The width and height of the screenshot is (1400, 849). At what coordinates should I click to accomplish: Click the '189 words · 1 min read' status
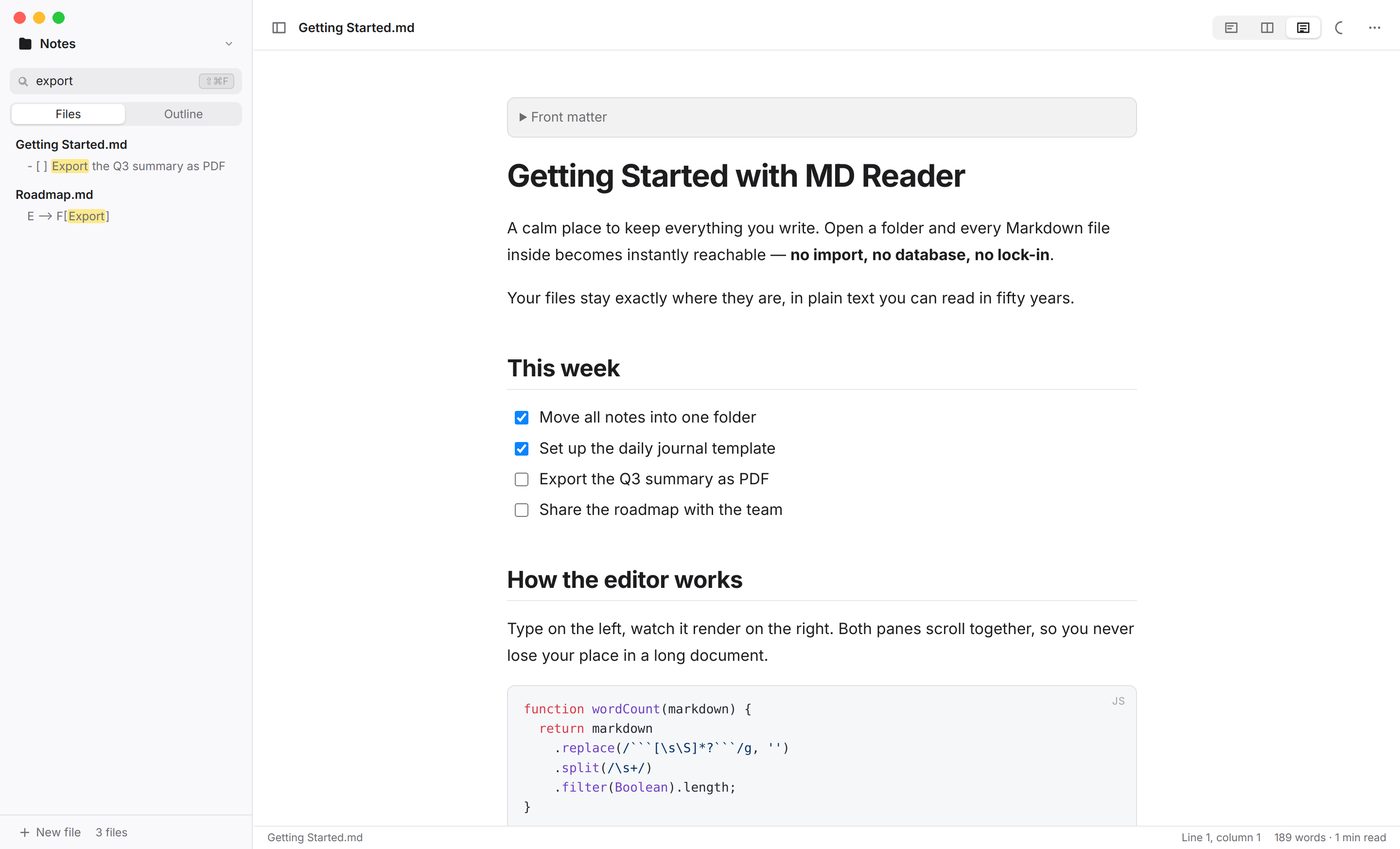[x=1330, y=838]
